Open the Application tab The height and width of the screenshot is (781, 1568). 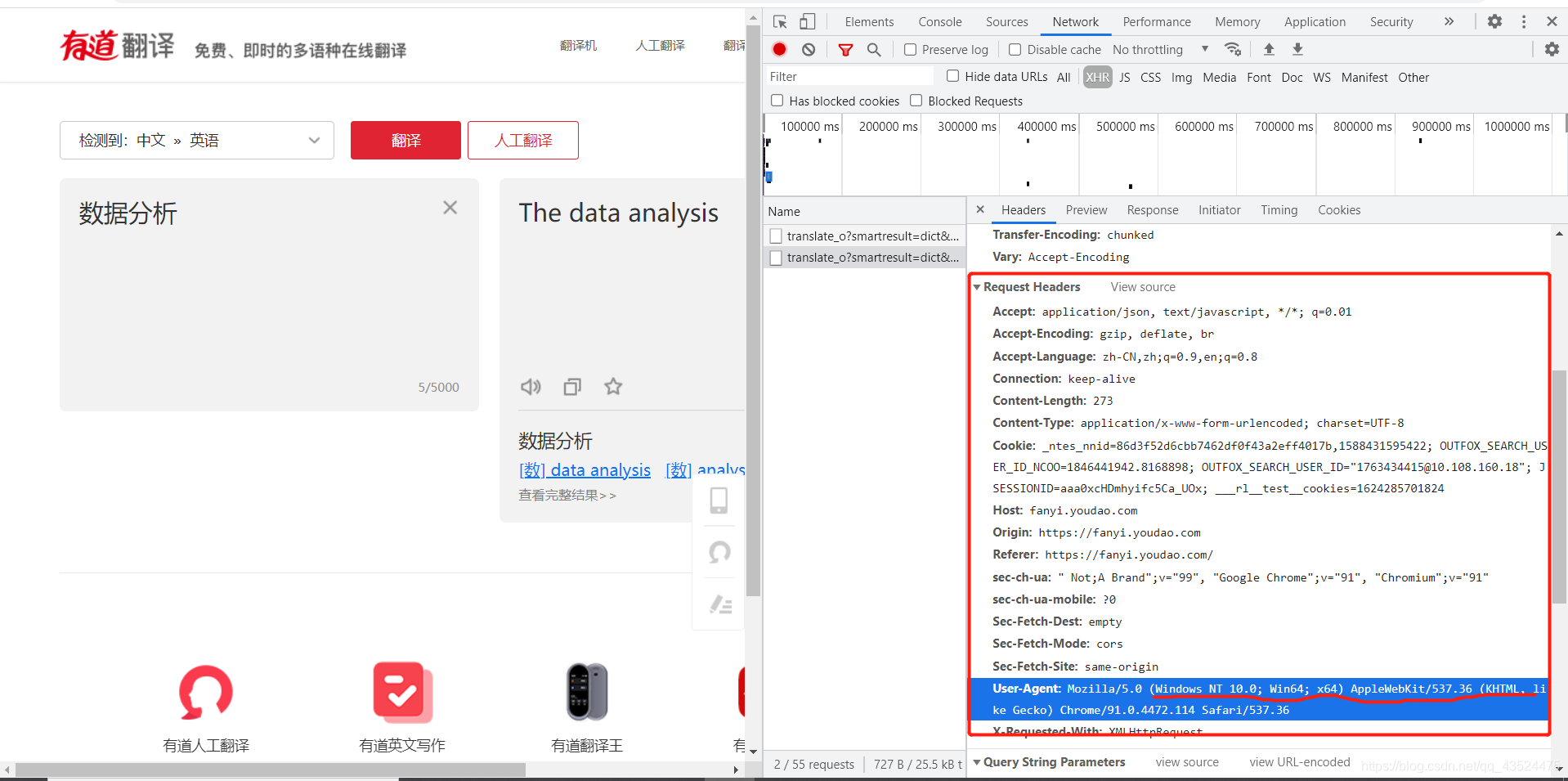[x=1315, y=22]
